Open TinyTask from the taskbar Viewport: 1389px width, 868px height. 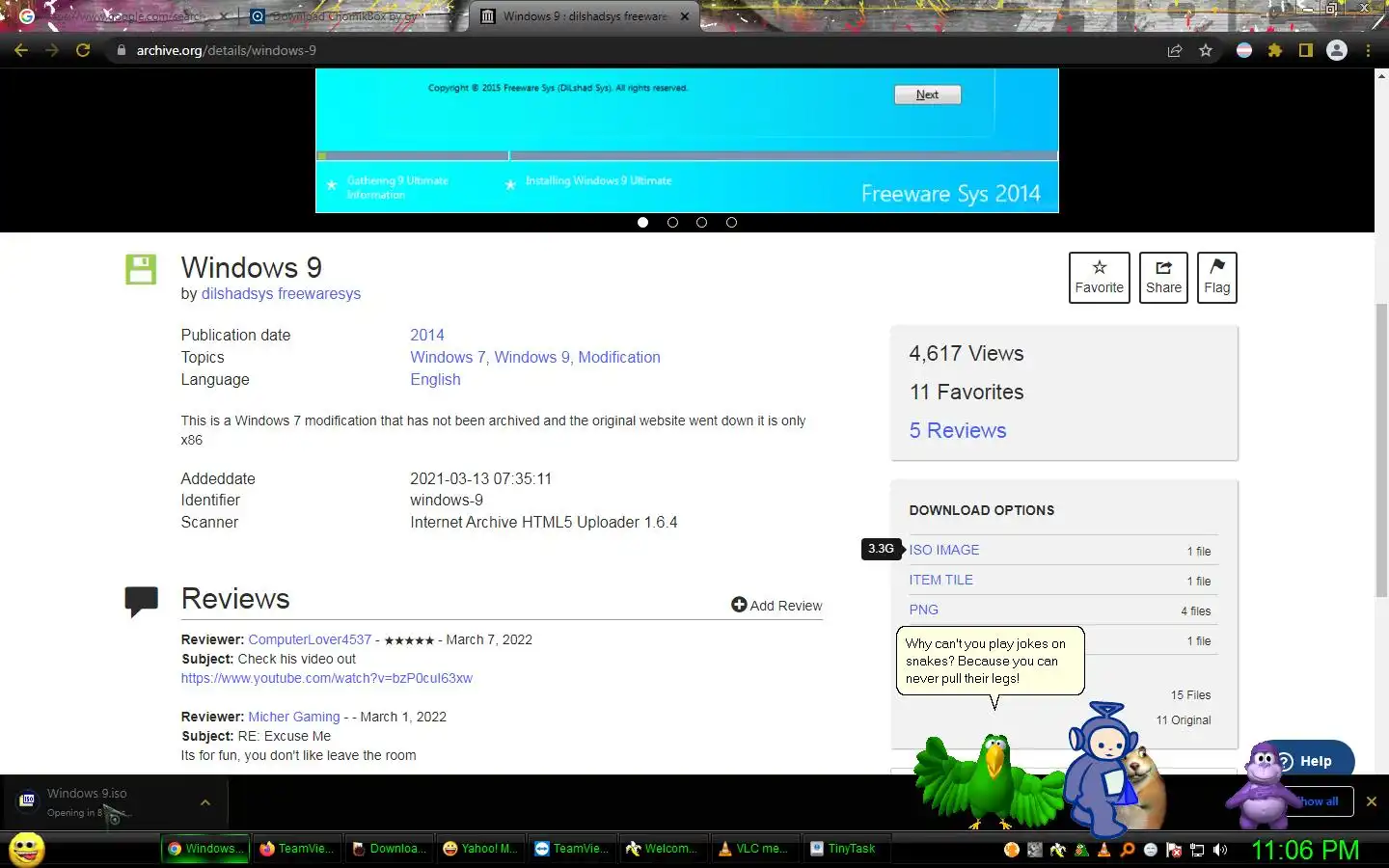tap(847, 849)
